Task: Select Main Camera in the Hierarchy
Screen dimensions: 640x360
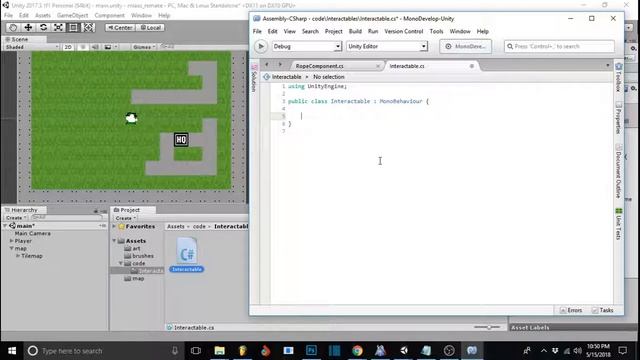Action: click(x=33, y=233)
